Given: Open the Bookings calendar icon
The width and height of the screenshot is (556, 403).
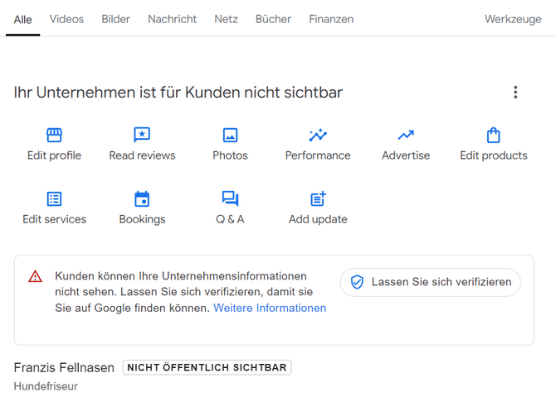Looking at the screenshot, I should point(142,198).
